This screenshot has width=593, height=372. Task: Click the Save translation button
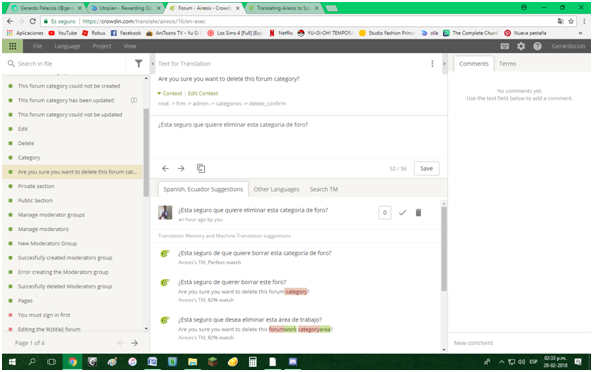click(427, 169)
